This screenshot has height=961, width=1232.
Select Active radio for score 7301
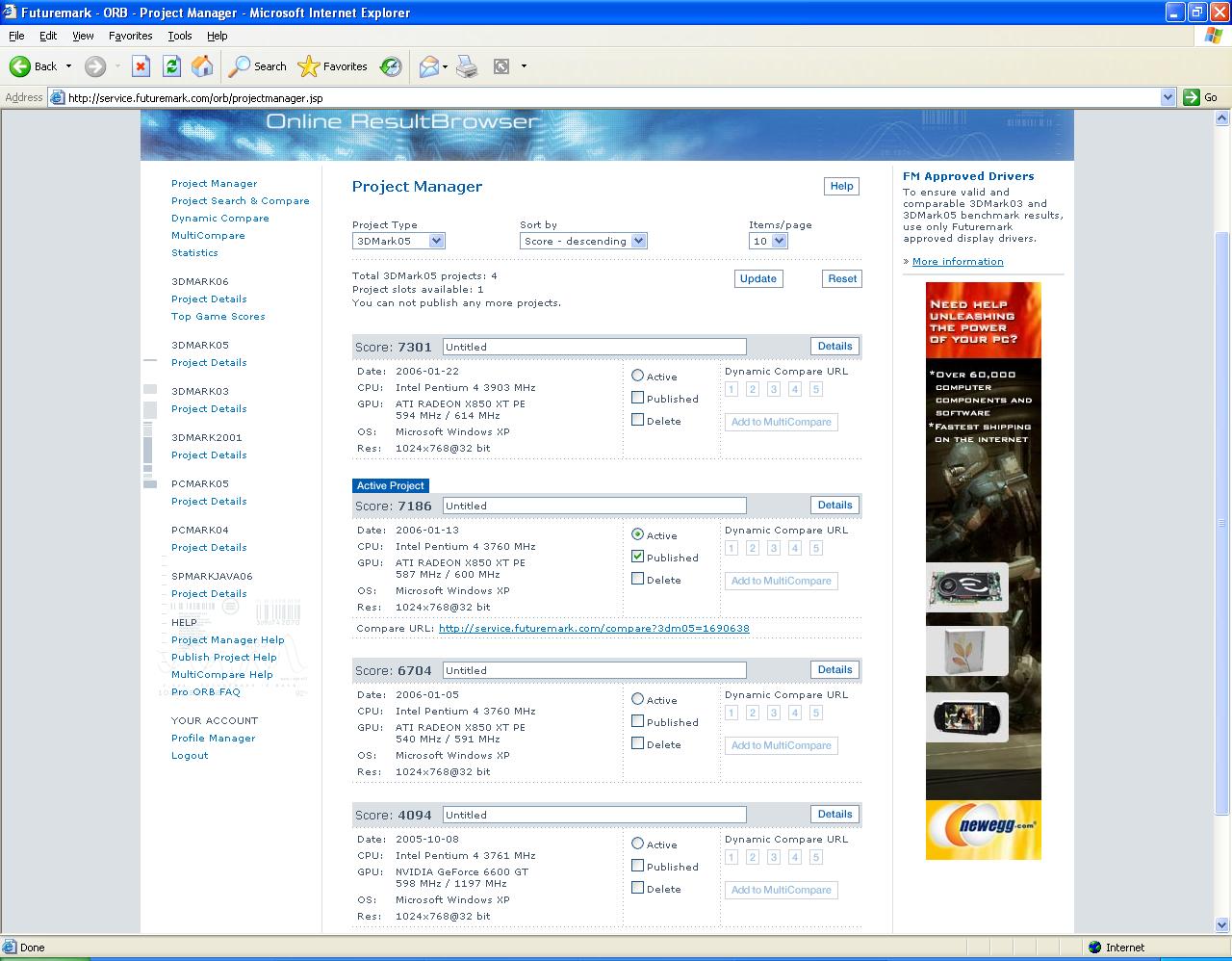pos(637,376)
